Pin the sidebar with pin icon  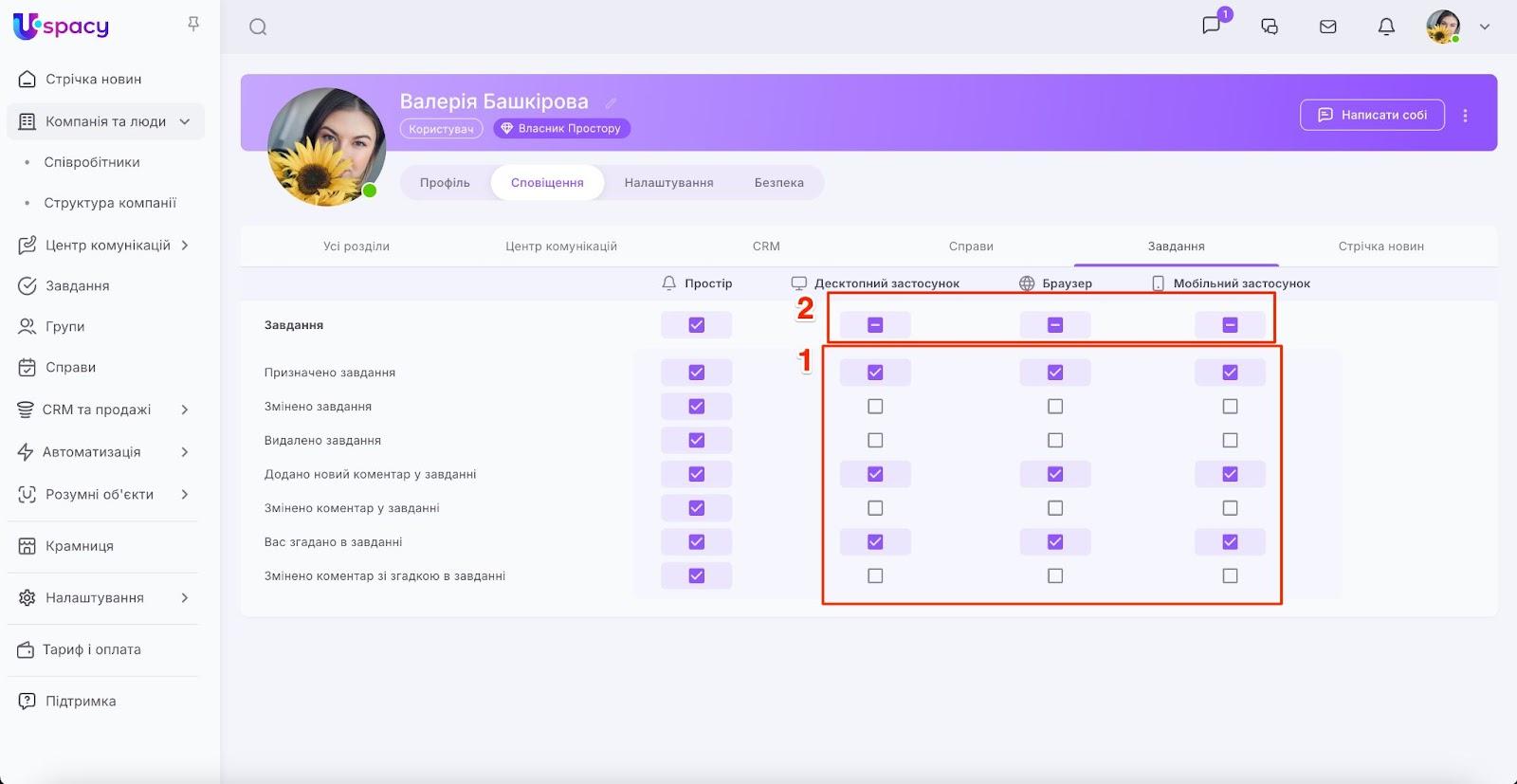(x=193, y=24)
